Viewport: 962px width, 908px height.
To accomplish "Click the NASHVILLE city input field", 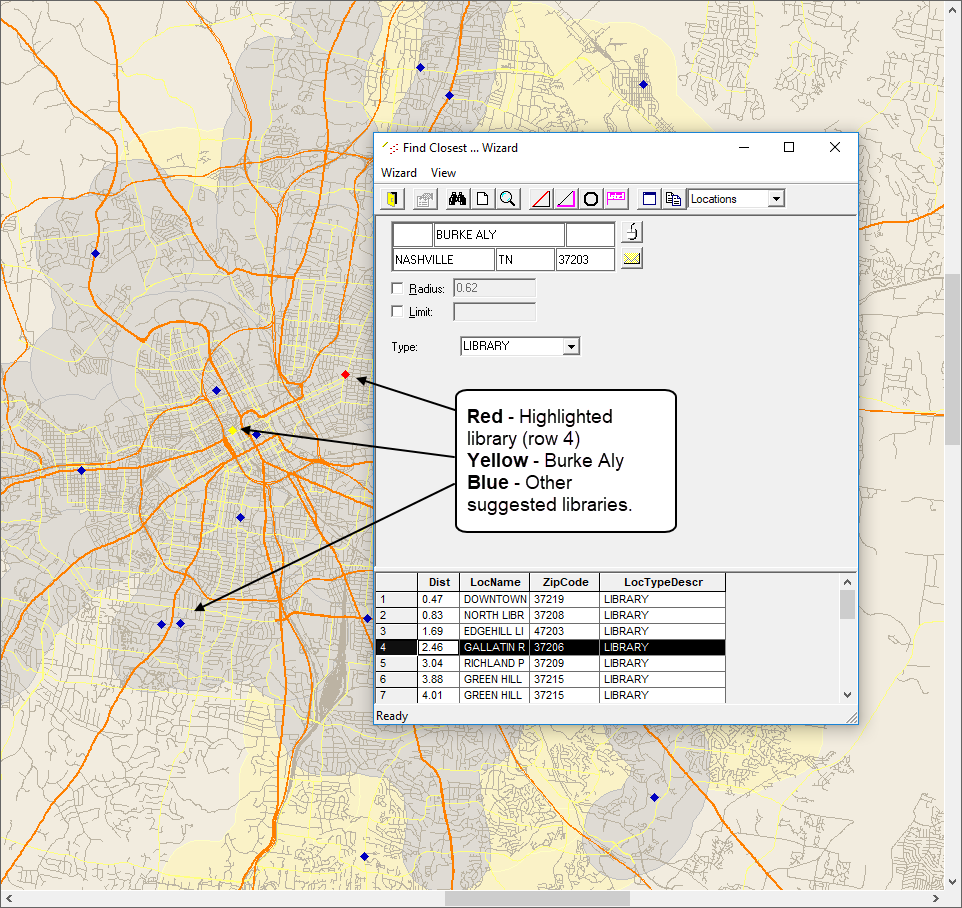I will tap(443, 258).
